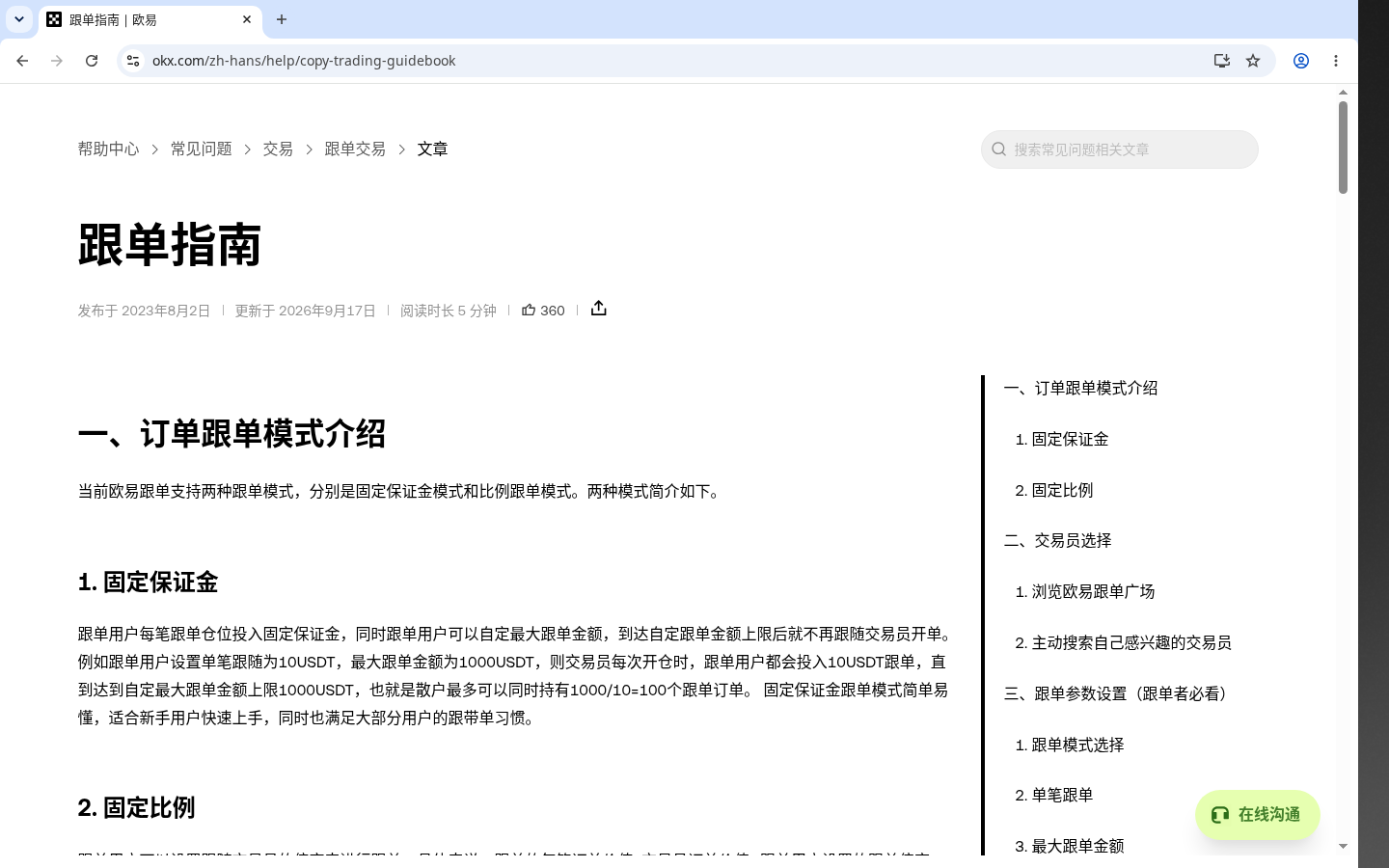Click the scrollbar up arrow
Screen dimensions: 1389x868
[1343, 93]
